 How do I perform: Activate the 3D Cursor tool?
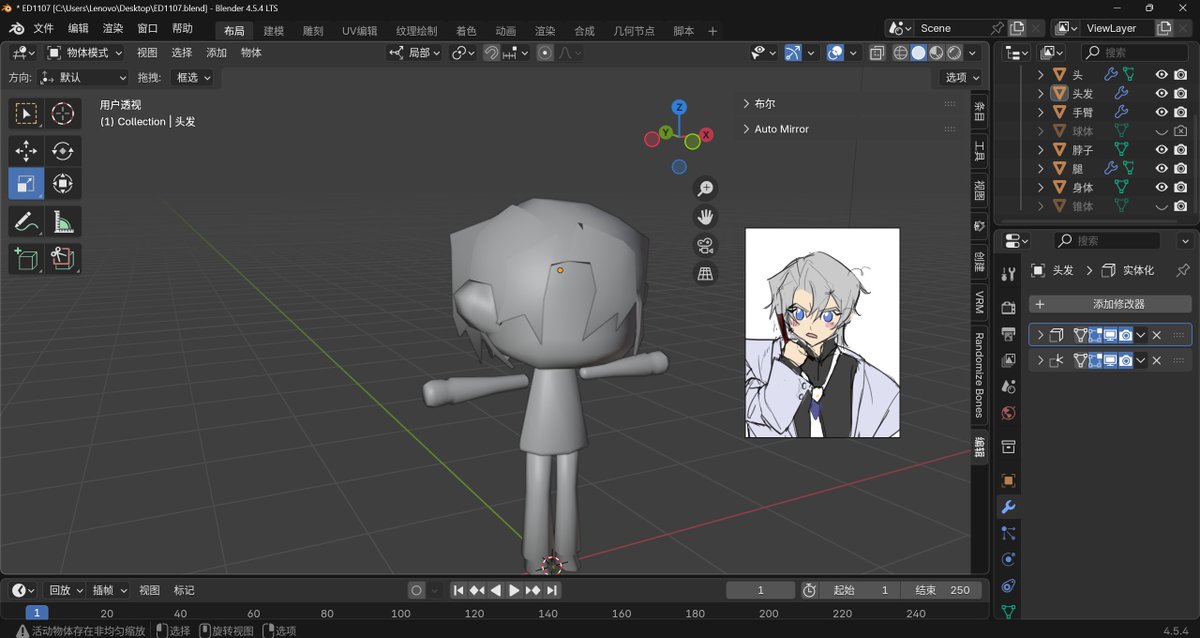(63, 114)
